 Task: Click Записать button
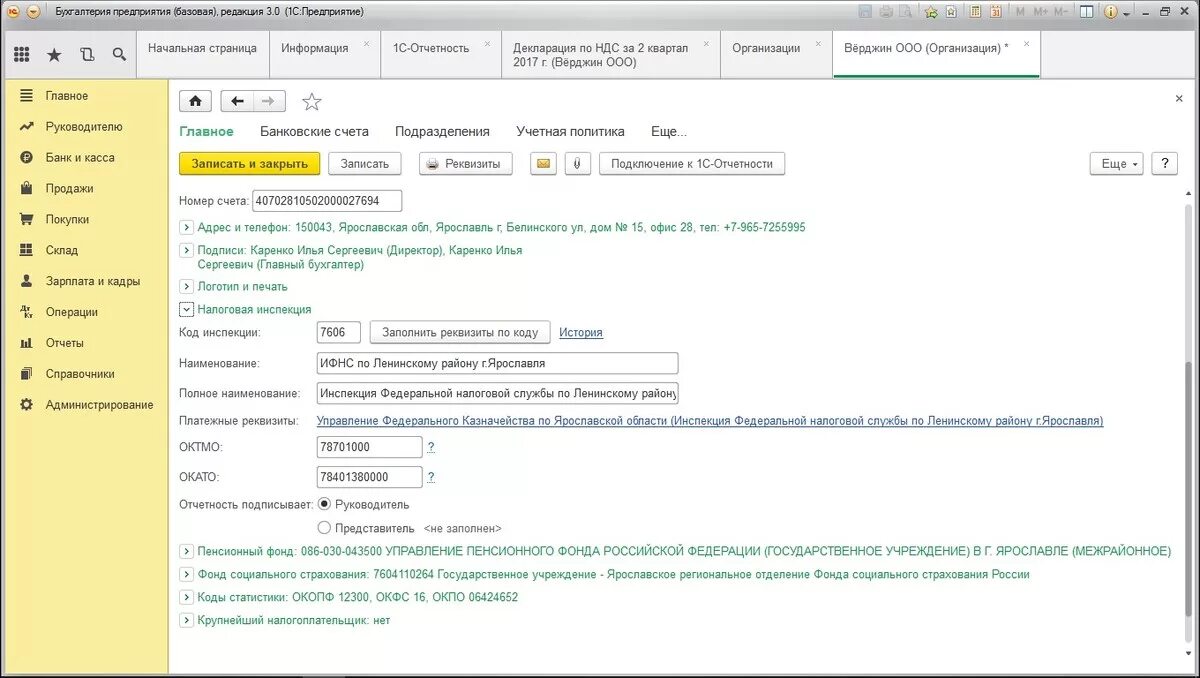[x=365, y=164]
